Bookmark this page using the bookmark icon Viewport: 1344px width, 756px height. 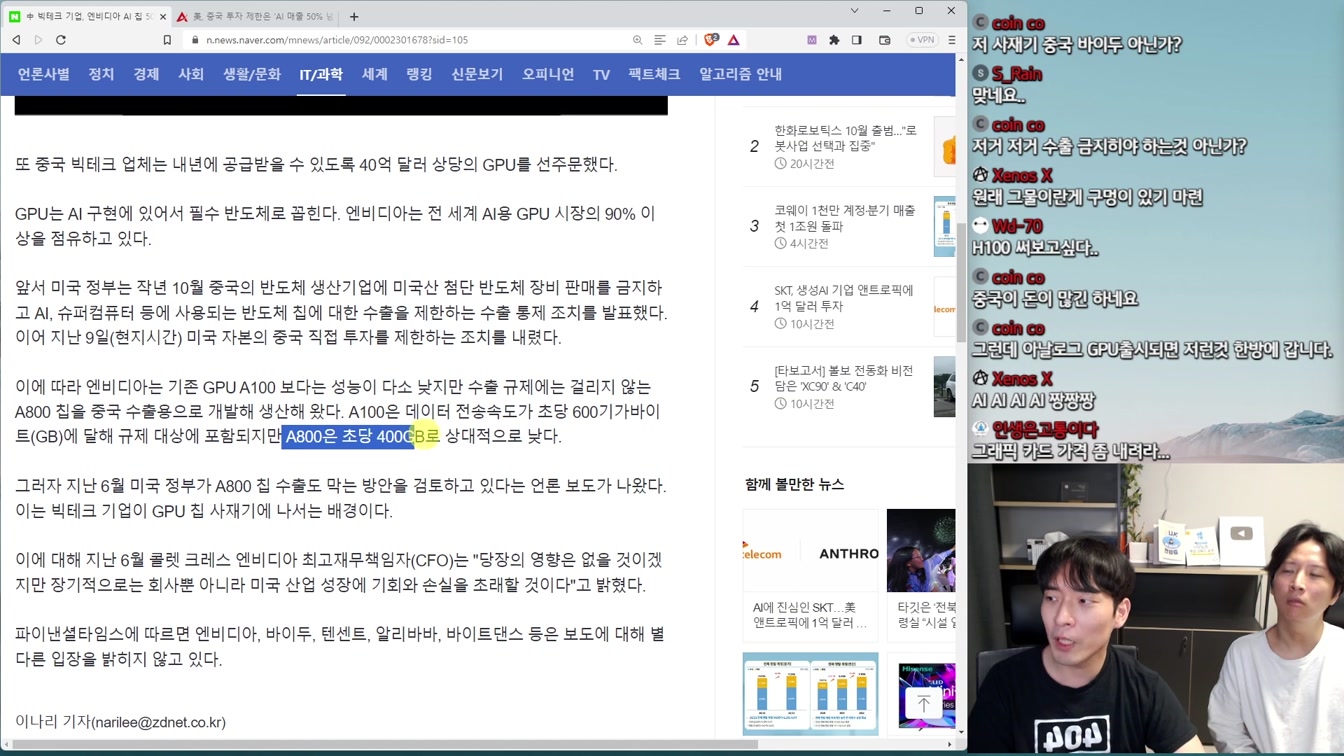pyautogui.click(x=167, y=40)
